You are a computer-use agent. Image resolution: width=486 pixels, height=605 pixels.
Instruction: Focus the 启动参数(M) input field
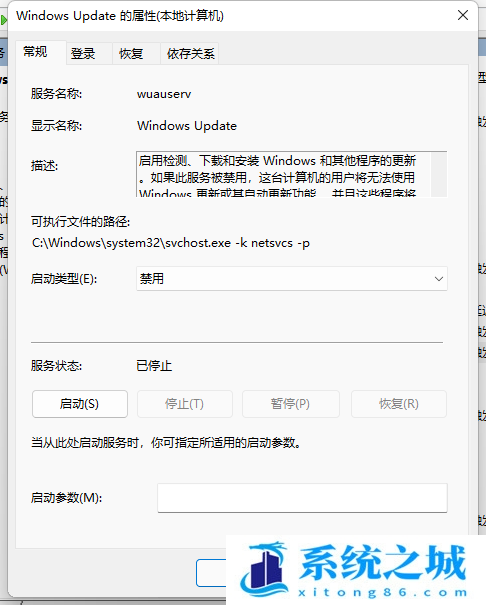302,498
